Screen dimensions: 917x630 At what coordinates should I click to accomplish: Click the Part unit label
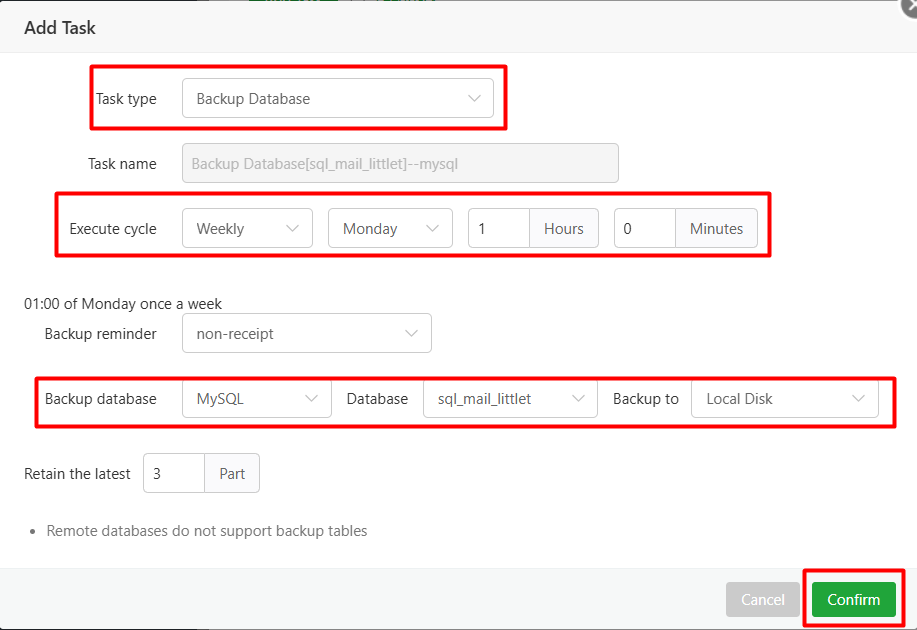tap(232, 474)
